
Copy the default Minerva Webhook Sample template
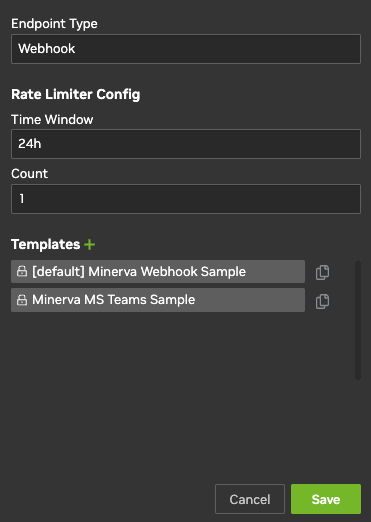[x=322, y=272]
